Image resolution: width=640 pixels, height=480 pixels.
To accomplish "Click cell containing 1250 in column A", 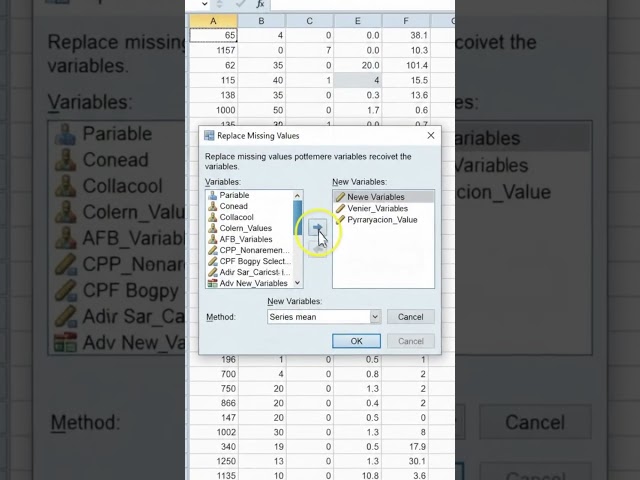I will (213, 461).
